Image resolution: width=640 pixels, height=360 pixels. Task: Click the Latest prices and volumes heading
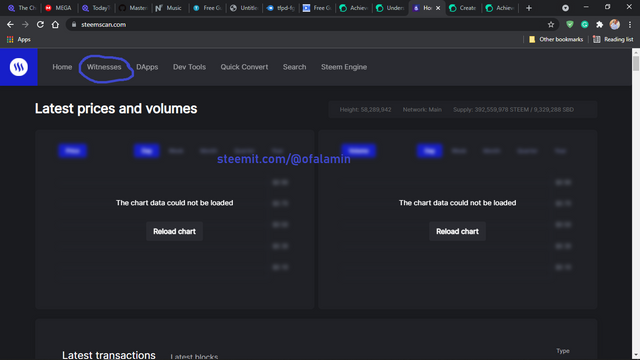click(116, 109)
